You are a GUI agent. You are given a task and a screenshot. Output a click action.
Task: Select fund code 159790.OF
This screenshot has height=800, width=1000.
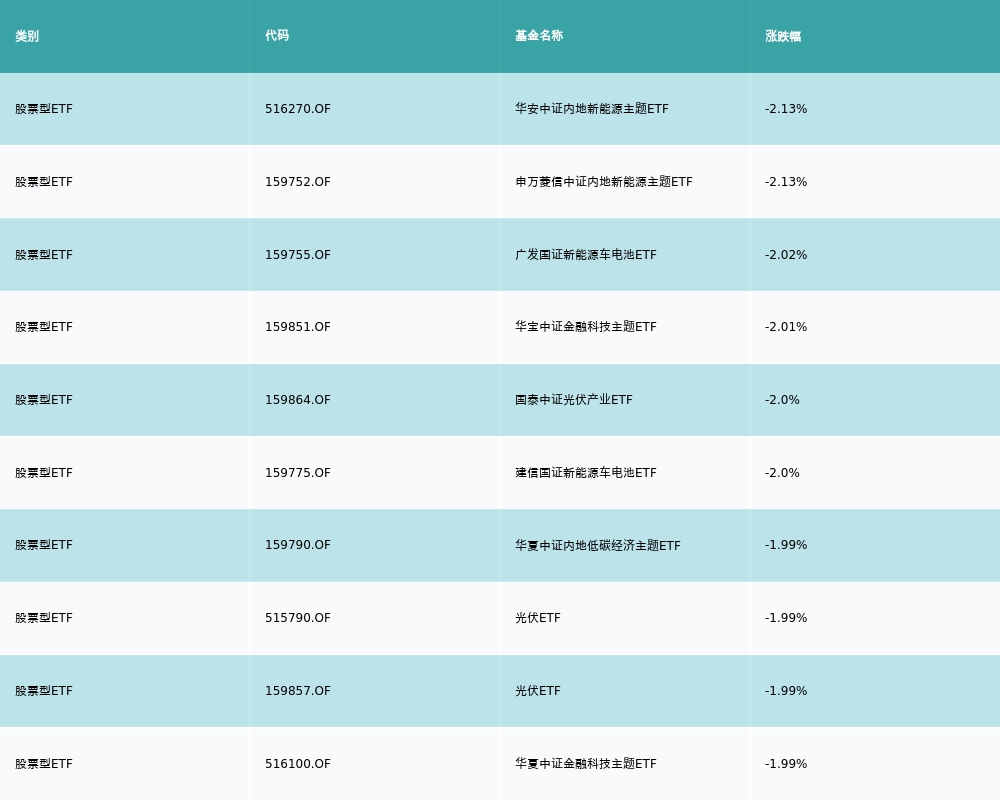pyautogui.click(x=298, y=545)
